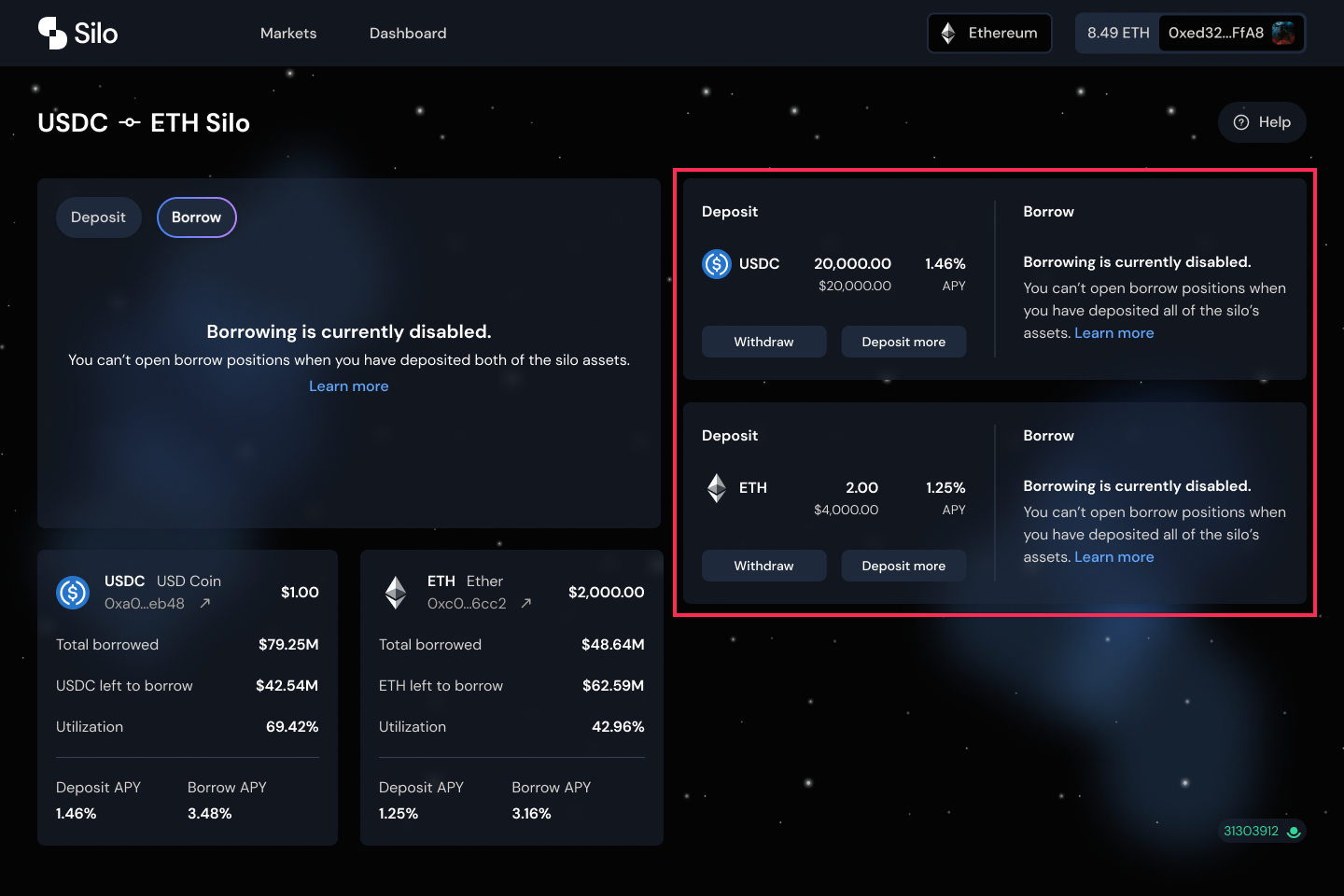Viewport: 1344px width, 896px height.
Task: Follow Learn more in ETH position borrow note
Action: [x=1114, y=557]
